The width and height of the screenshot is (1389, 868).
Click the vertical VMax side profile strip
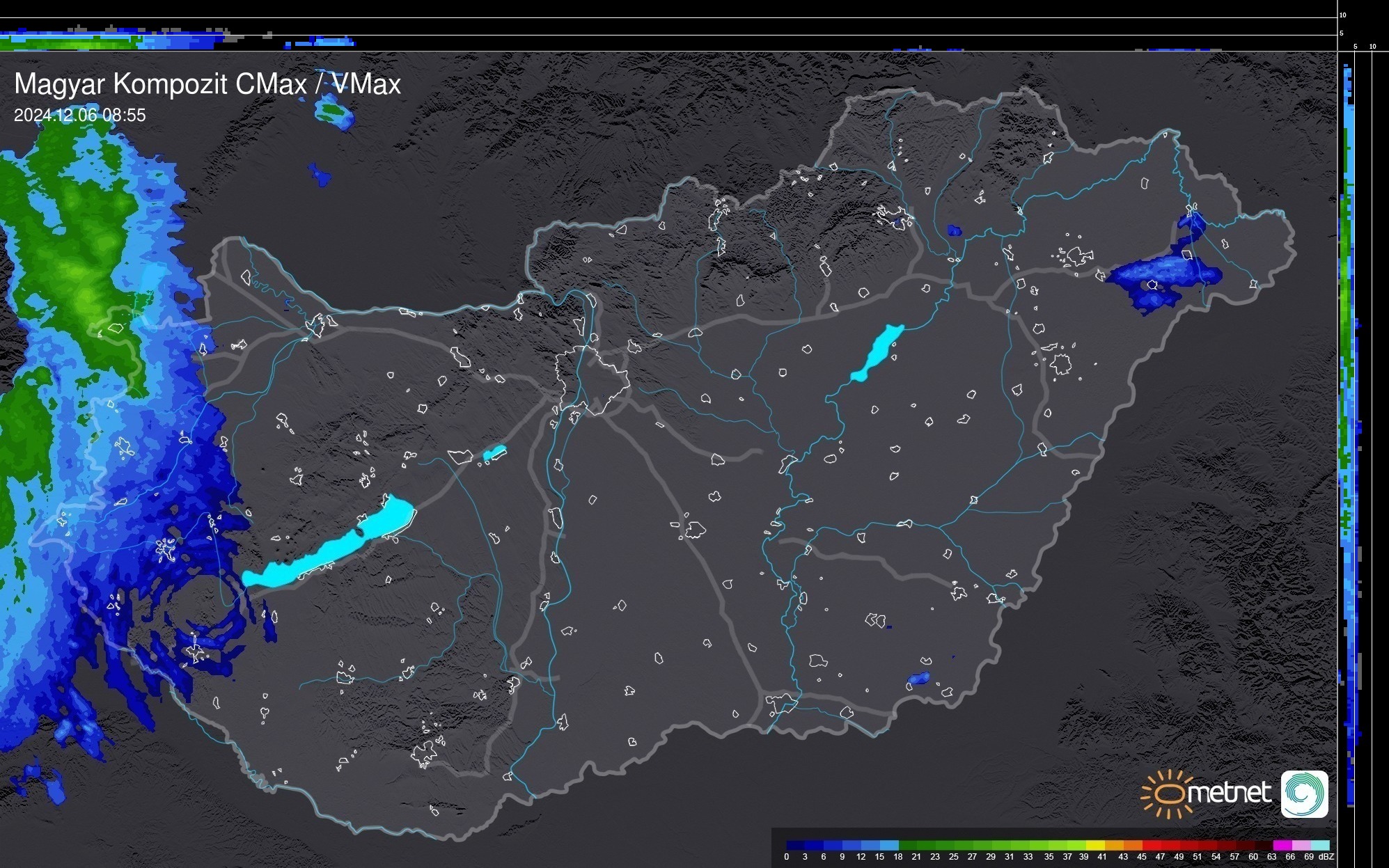[1348, 418]
